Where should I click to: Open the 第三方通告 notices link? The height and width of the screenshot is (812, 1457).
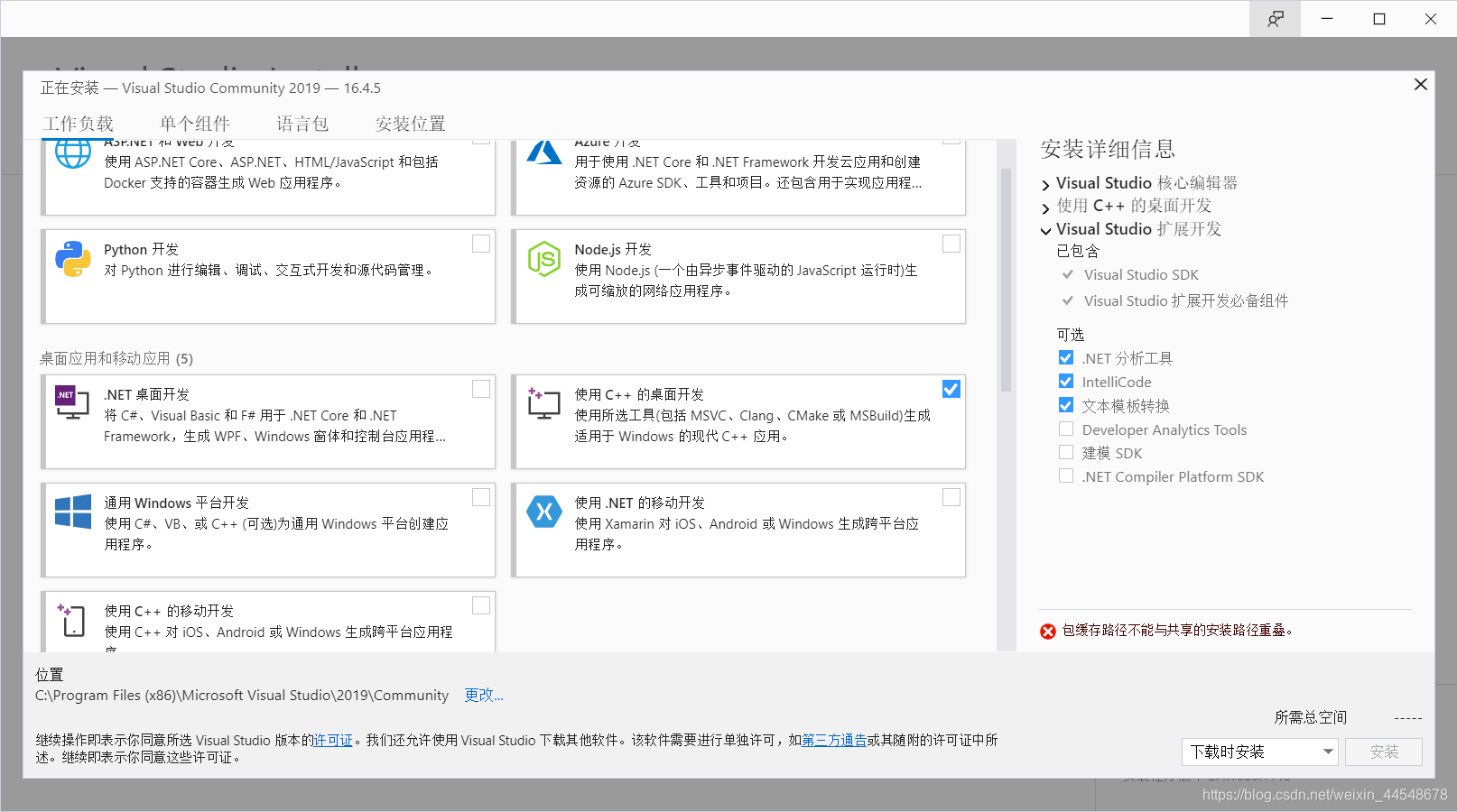834,740
